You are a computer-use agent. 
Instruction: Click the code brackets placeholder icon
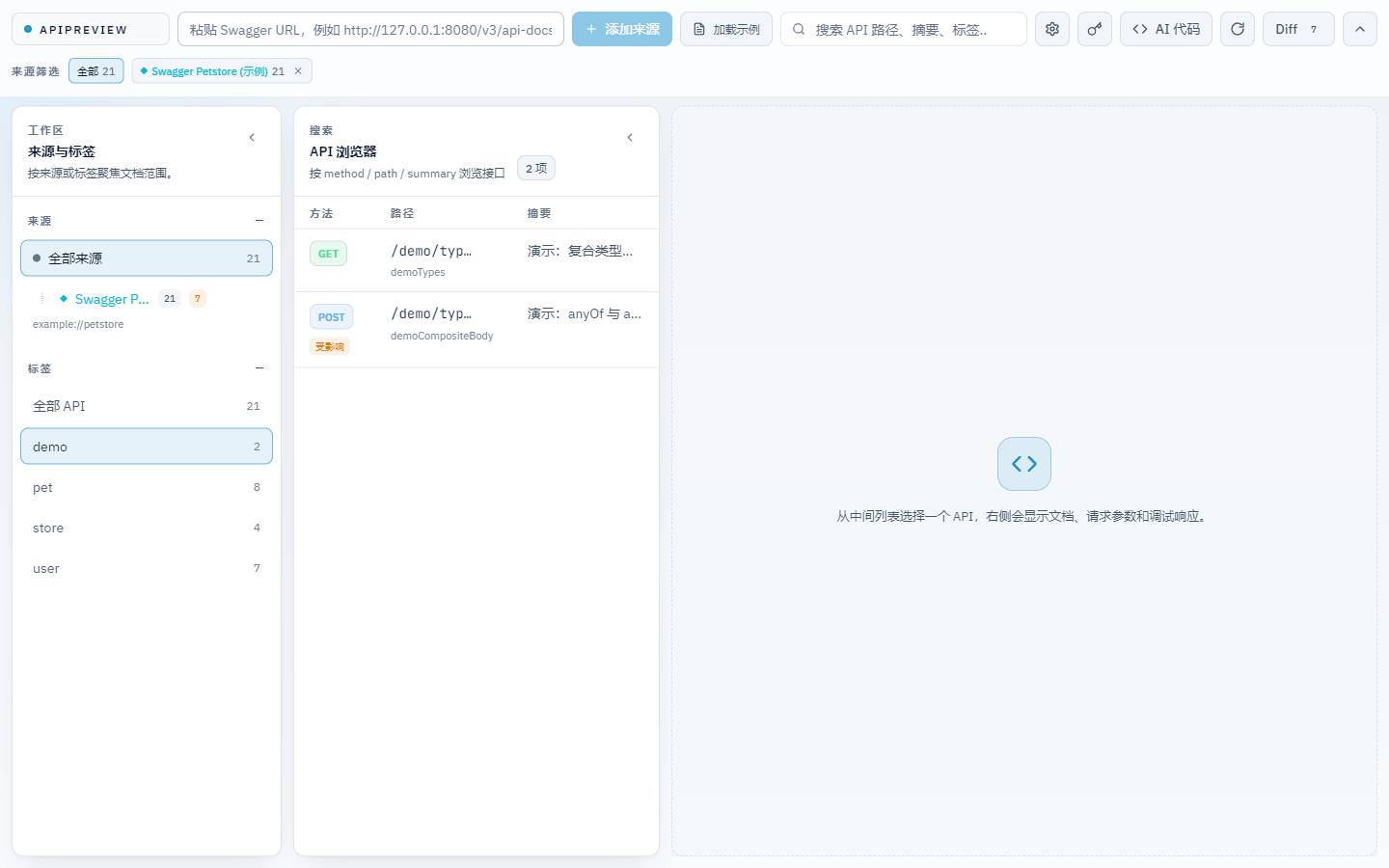(1024, 464)
